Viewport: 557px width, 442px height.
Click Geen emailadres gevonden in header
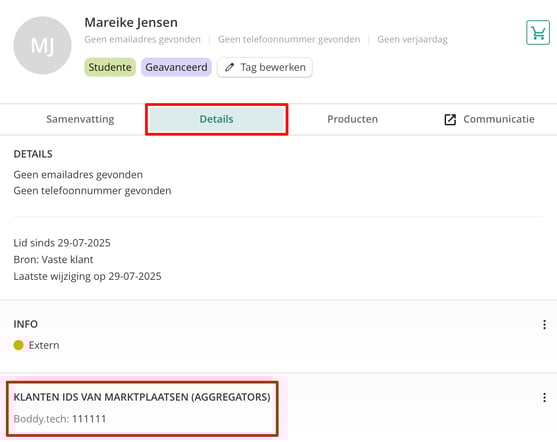coord(142,39)
